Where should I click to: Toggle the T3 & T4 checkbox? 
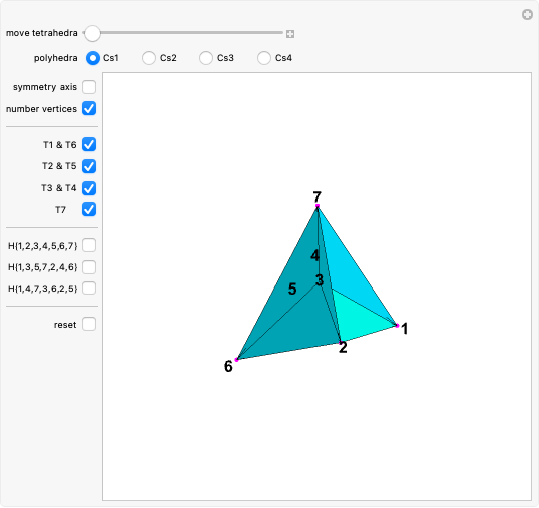[89, 188]
